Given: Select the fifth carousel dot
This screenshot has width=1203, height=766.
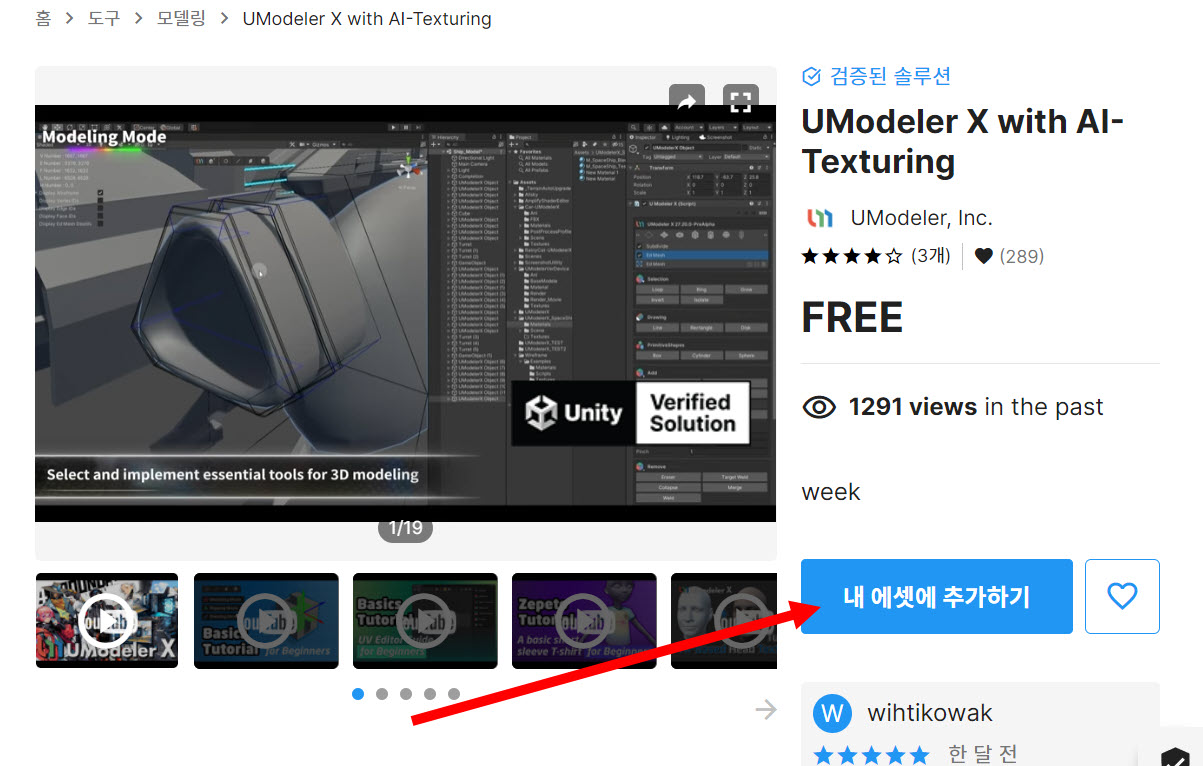Looking at the screenshot, I should [x=454, y=694].
